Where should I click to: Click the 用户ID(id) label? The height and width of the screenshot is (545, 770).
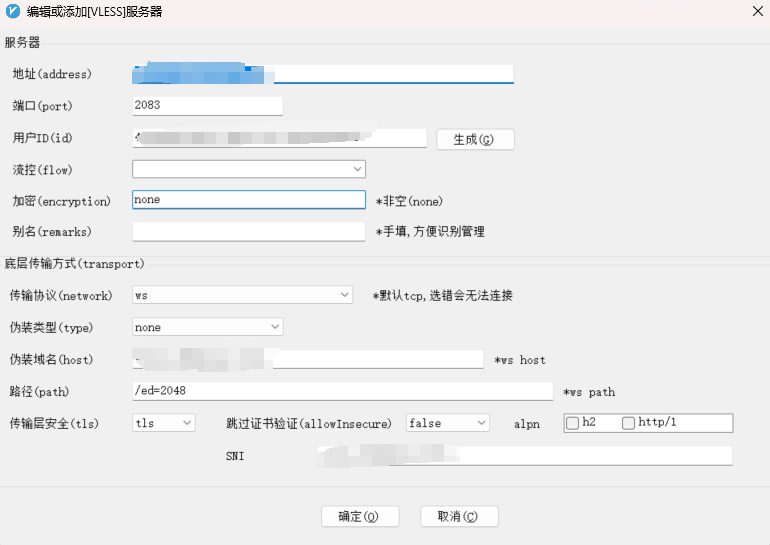[x=42, y=138]
